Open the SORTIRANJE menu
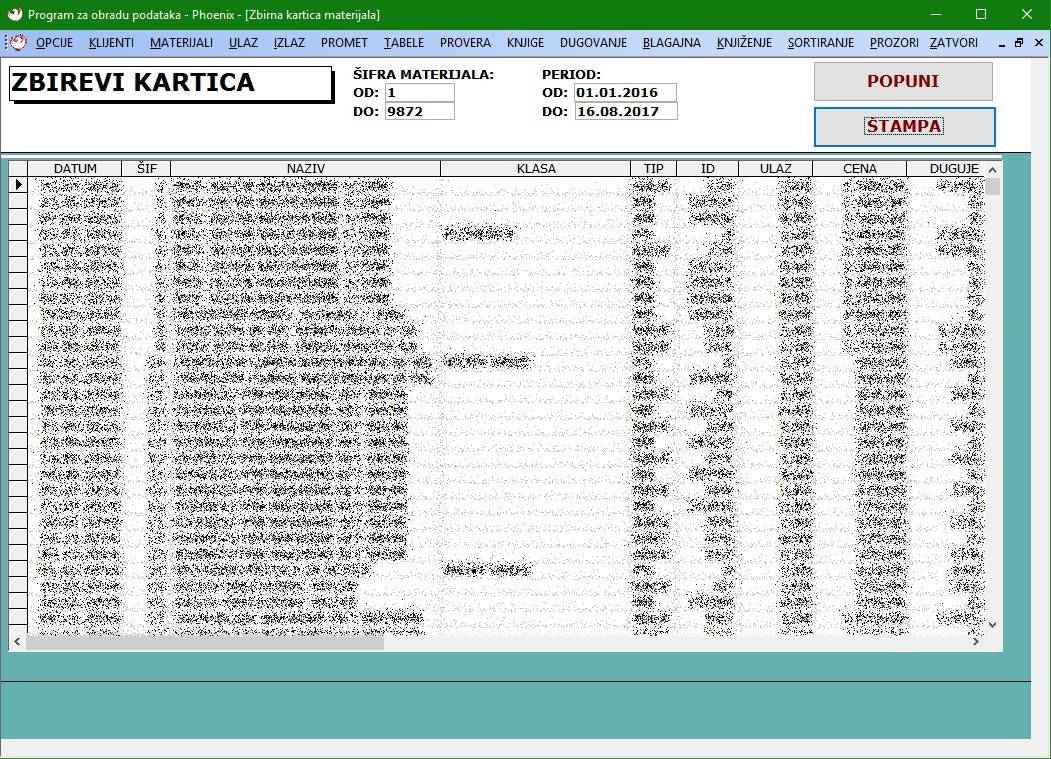The width and height of the screenshot is (1051, 759). coord(820,43)
